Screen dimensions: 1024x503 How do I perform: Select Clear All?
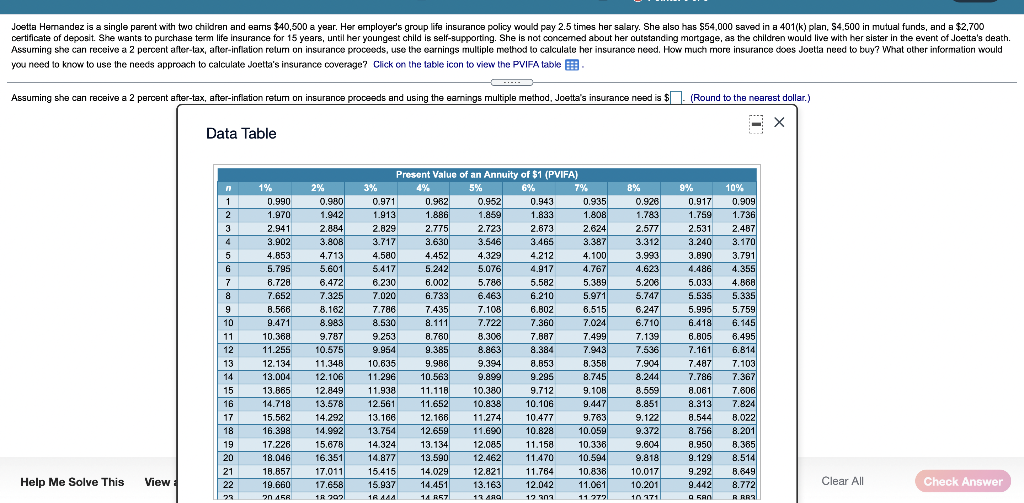842,481
